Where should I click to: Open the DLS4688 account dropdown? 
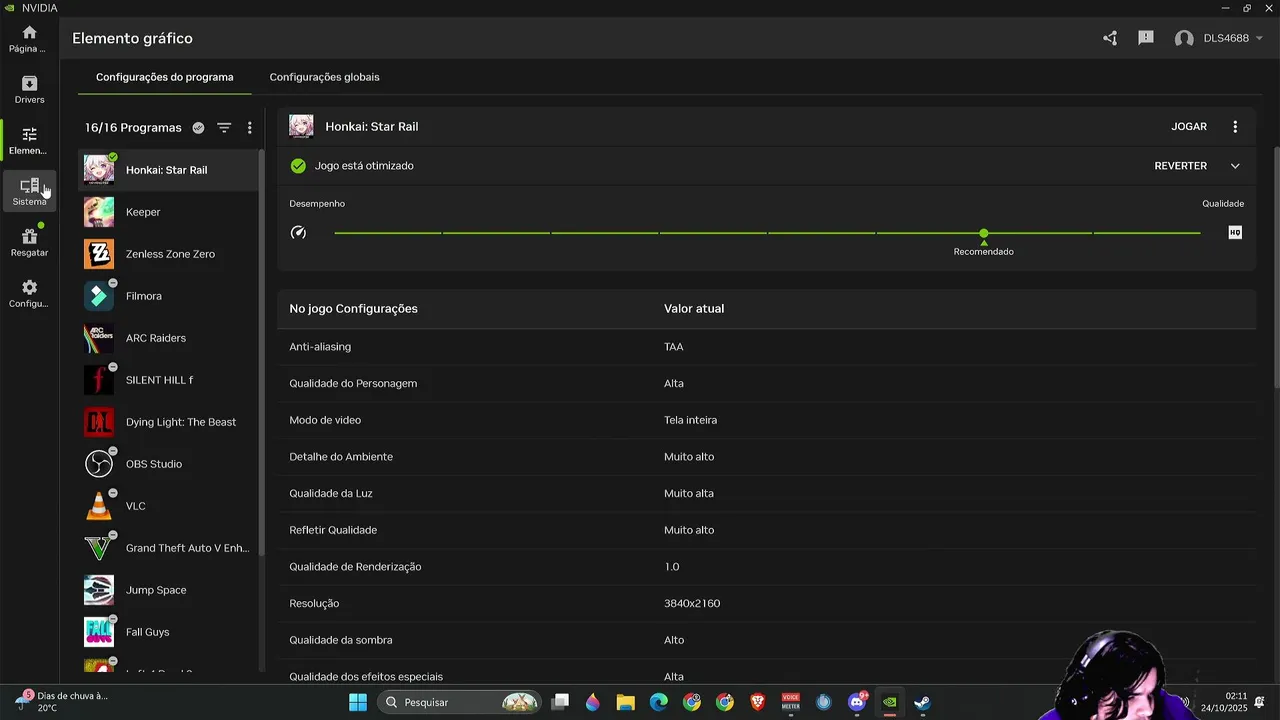1219,38
